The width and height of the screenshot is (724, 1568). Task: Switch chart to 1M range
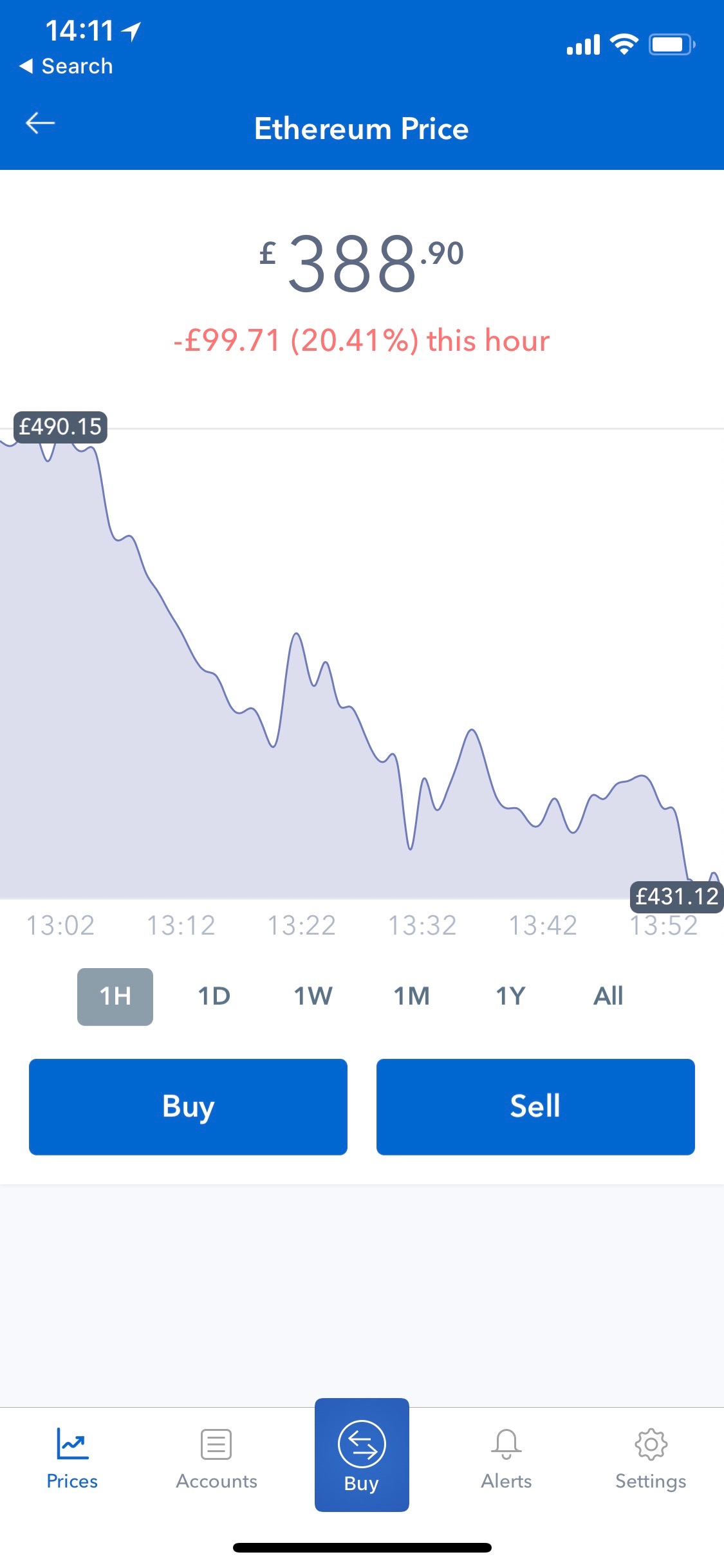point(411,996)
